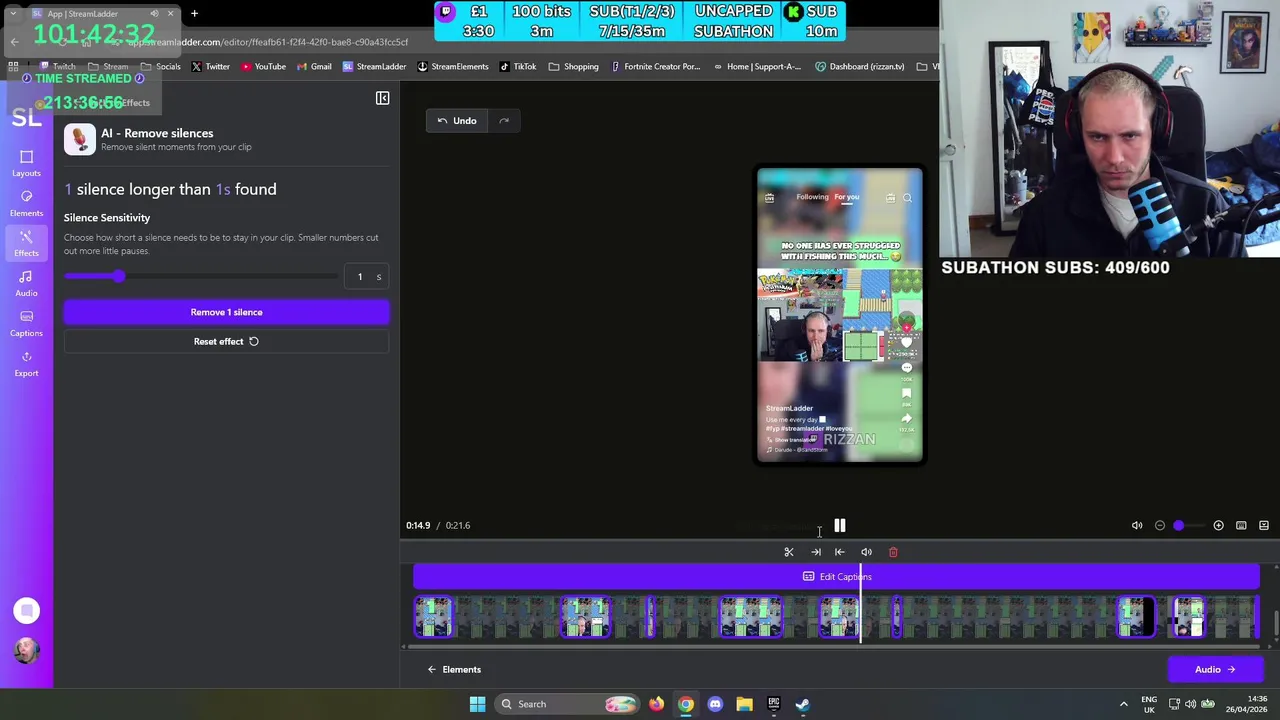
Task: Click the AI Remove silences effect icon
Action: (80, 139)
